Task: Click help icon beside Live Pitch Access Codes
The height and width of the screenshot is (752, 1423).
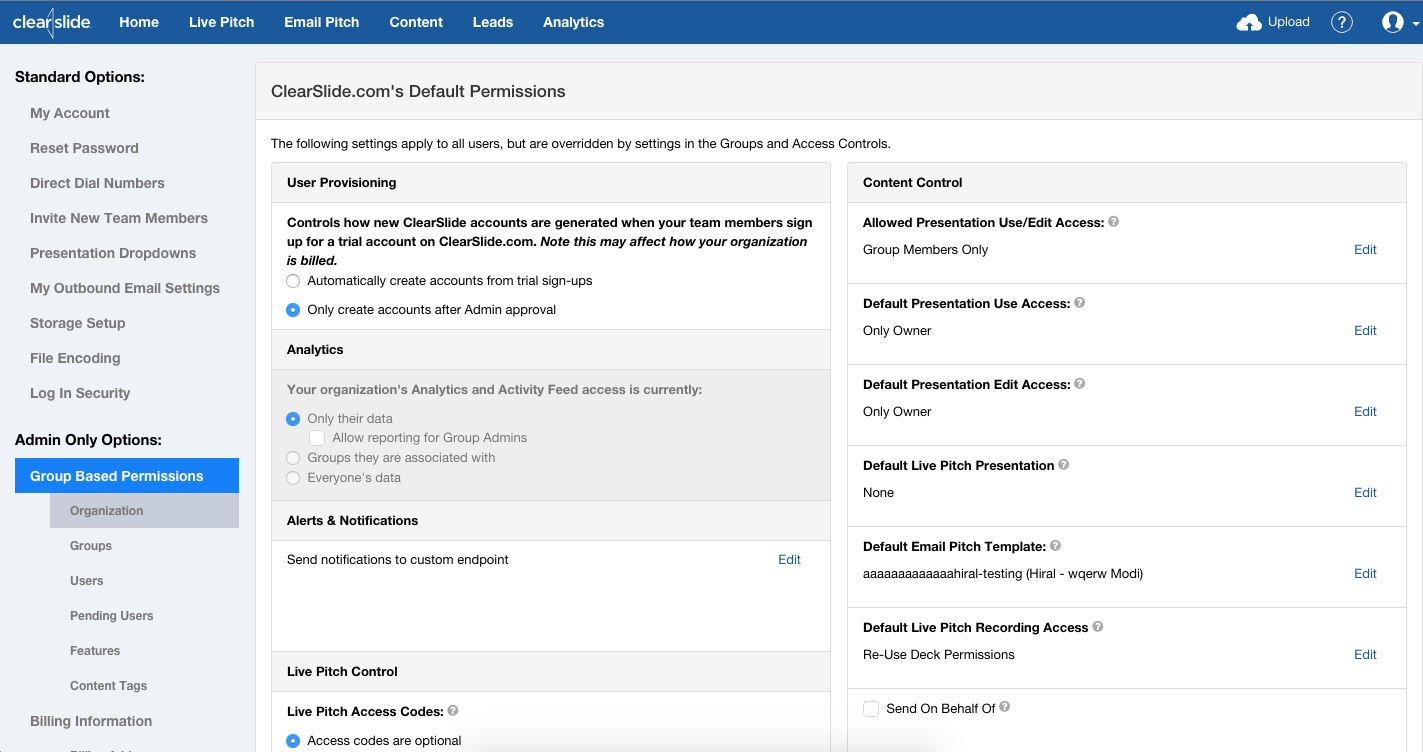Action: [x=453, y=711]
